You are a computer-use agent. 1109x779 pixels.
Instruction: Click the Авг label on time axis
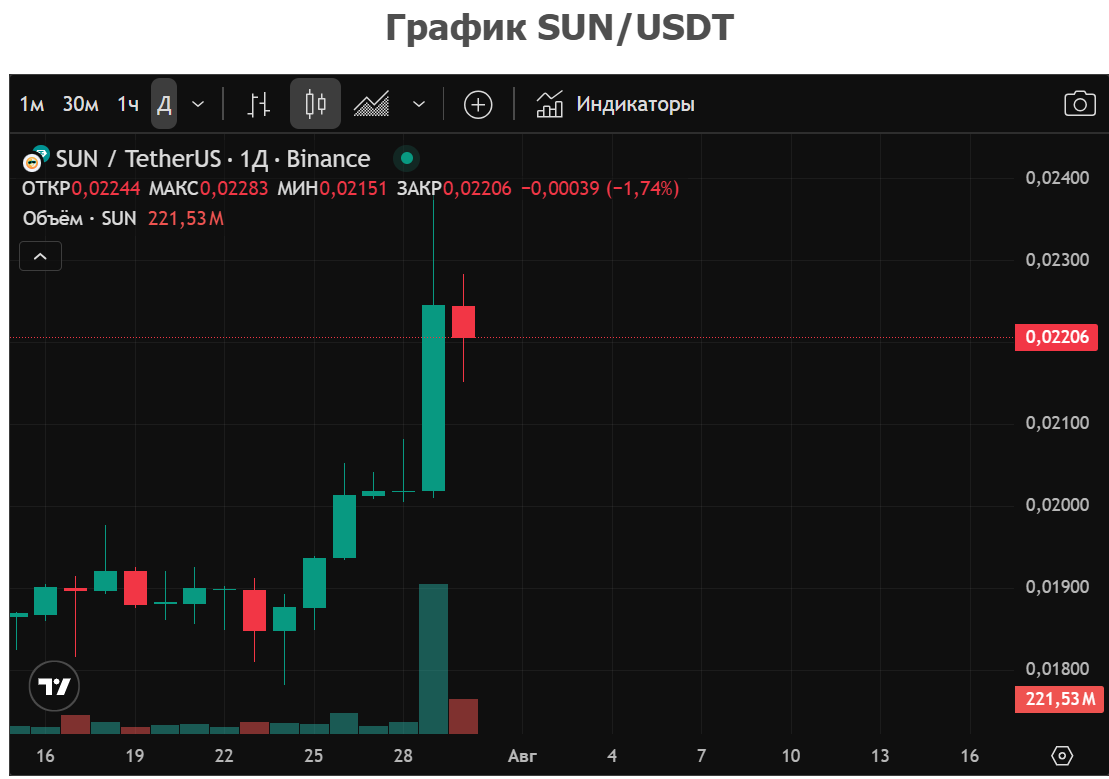[523, 756]
